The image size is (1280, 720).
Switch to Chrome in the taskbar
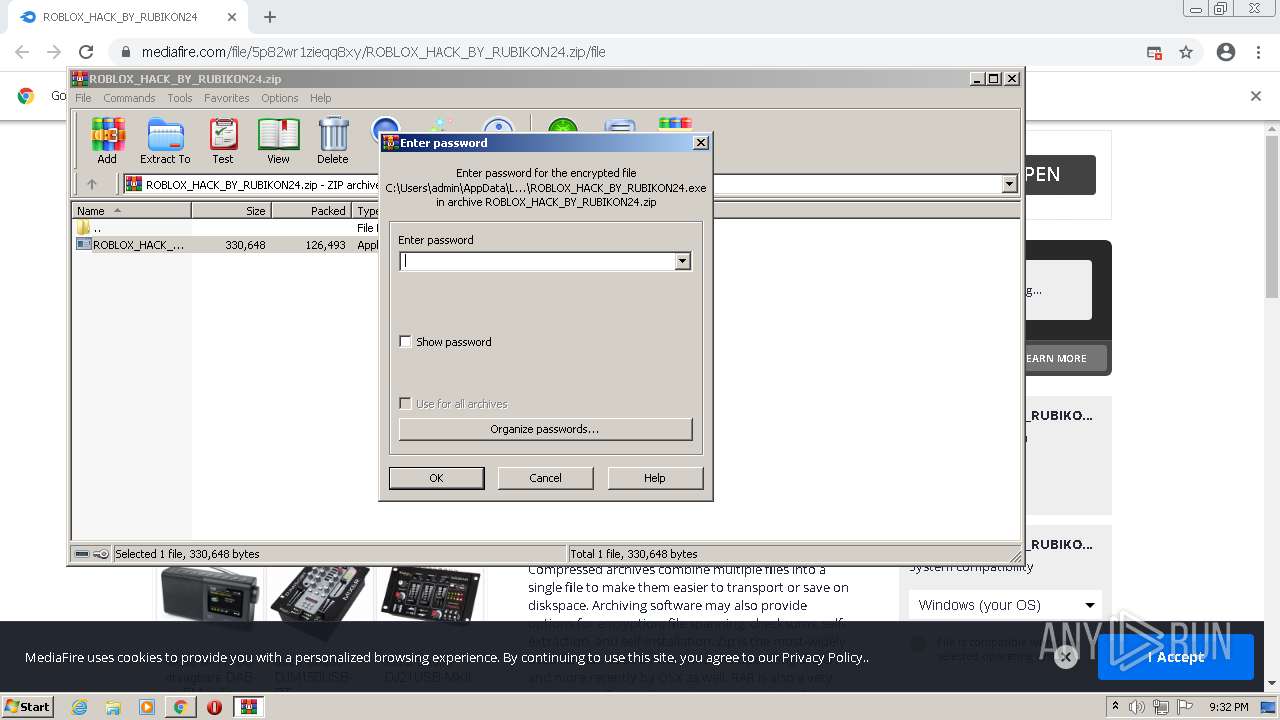click(180, 707)
